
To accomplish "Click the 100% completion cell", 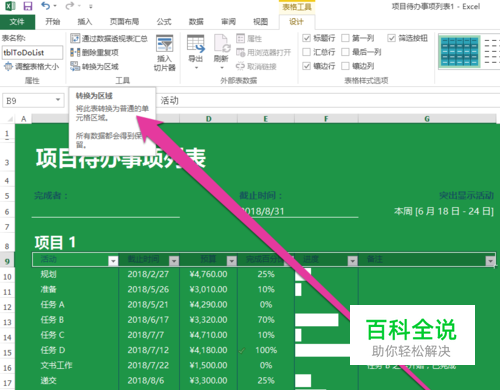I will [x=266, y=350].
